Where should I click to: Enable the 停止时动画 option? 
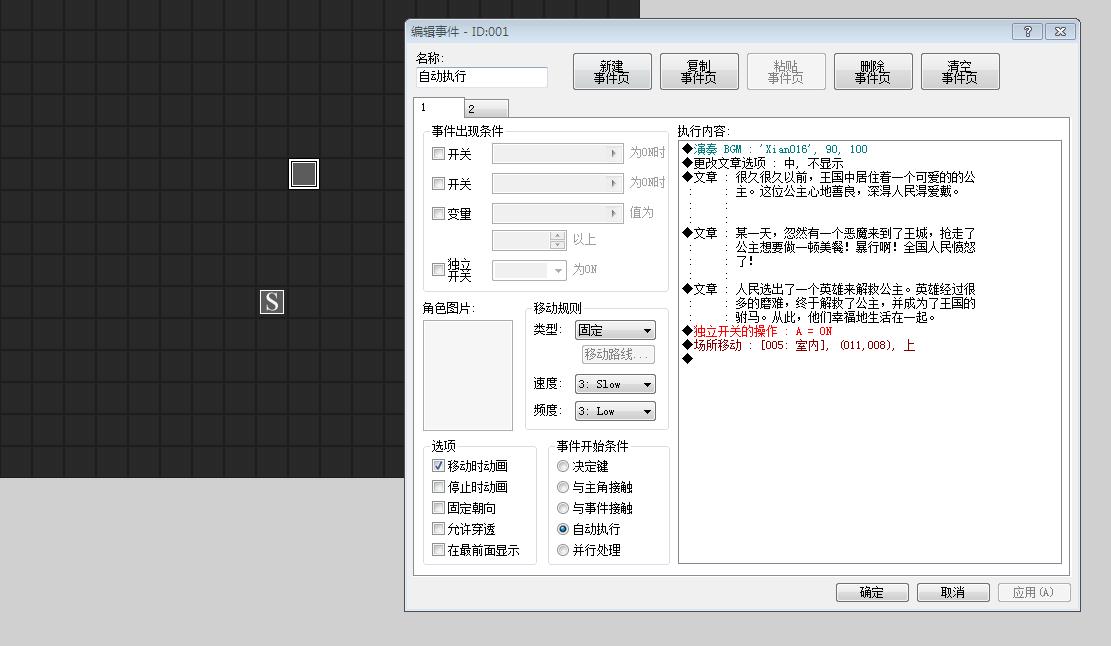[439, 487]
